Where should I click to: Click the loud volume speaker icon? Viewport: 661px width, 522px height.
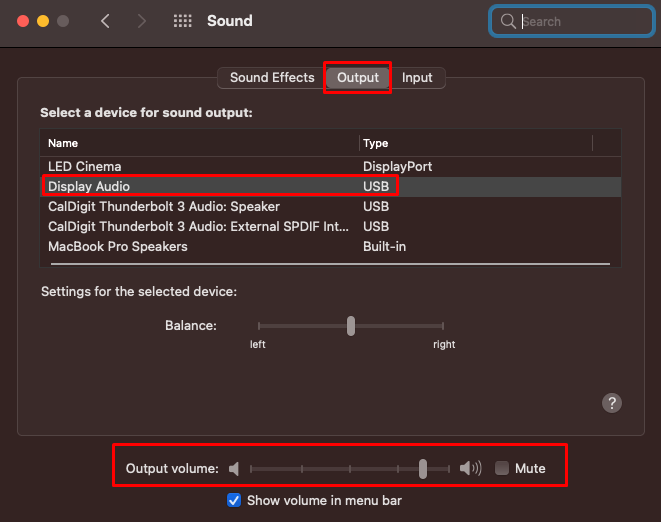tap(470, 468)
